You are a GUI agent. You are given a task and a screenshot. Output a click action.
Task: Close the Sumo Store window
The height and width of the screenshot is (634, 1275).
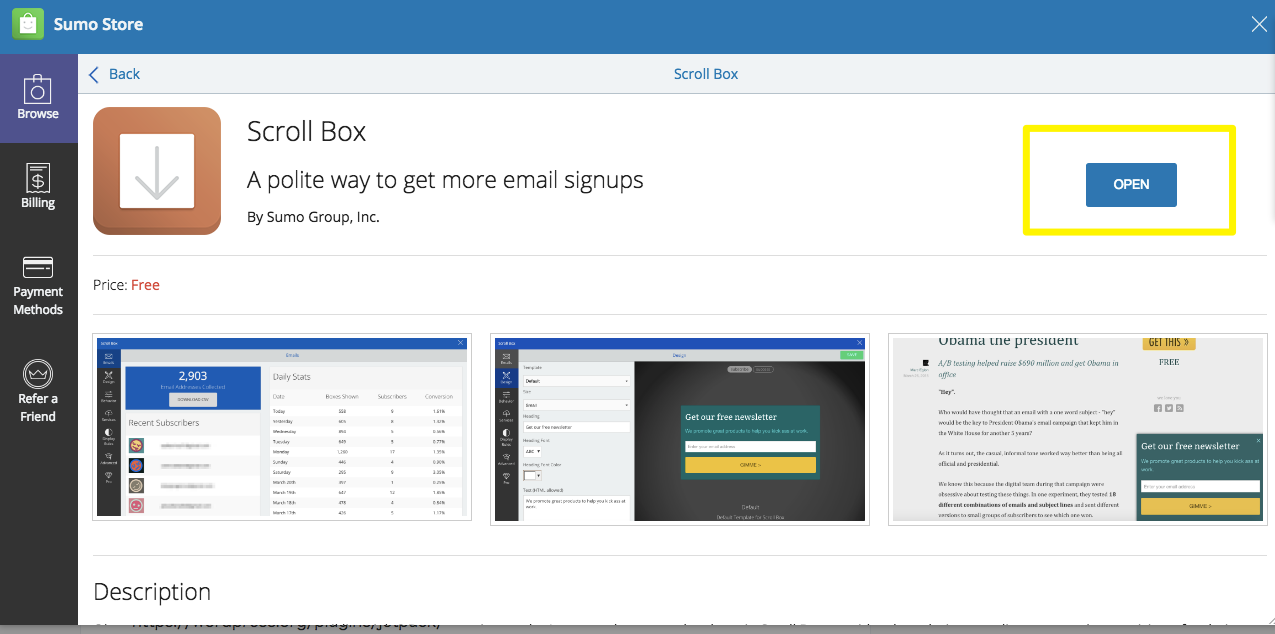click(x=1259, y=25)
